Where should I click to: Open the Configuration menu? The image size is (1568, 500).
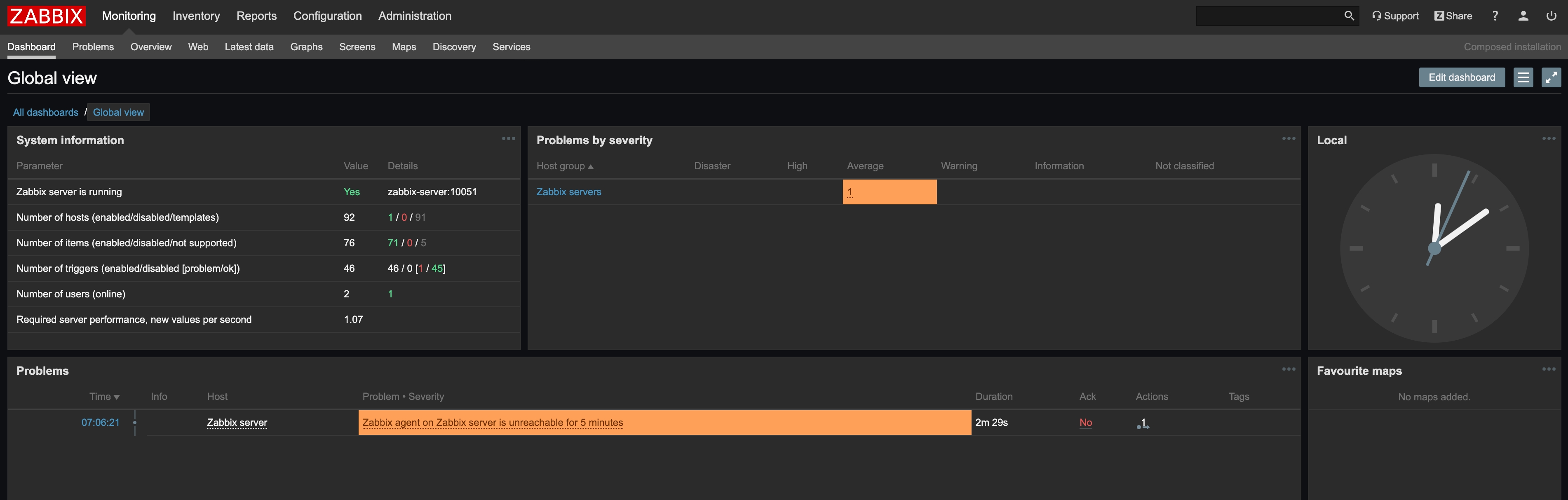pyautogui.click(x=327, y=16)
